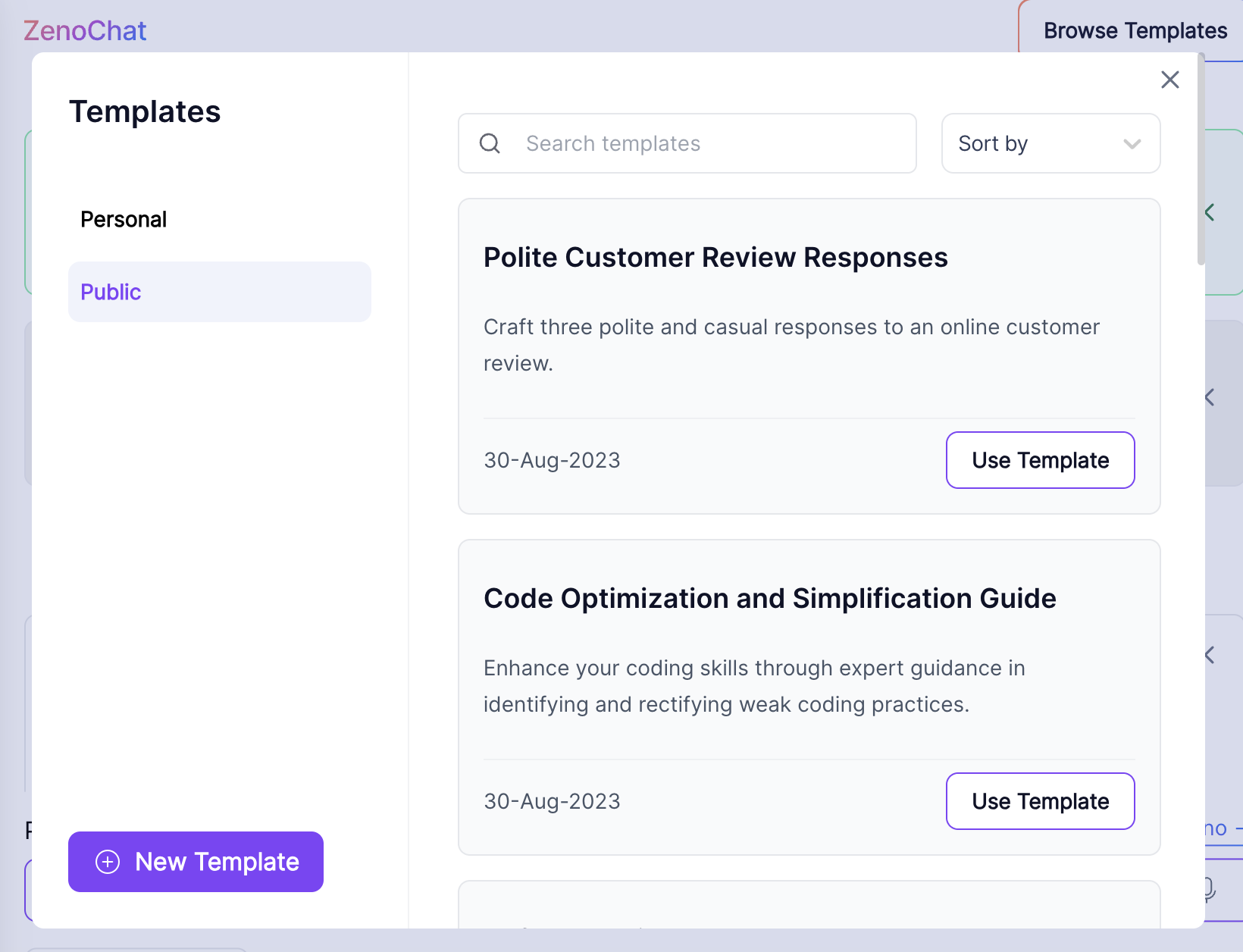This screenshot has height=952, width=1243.
Task: Open the Sort by dropdown
Action: [1050, 143]
